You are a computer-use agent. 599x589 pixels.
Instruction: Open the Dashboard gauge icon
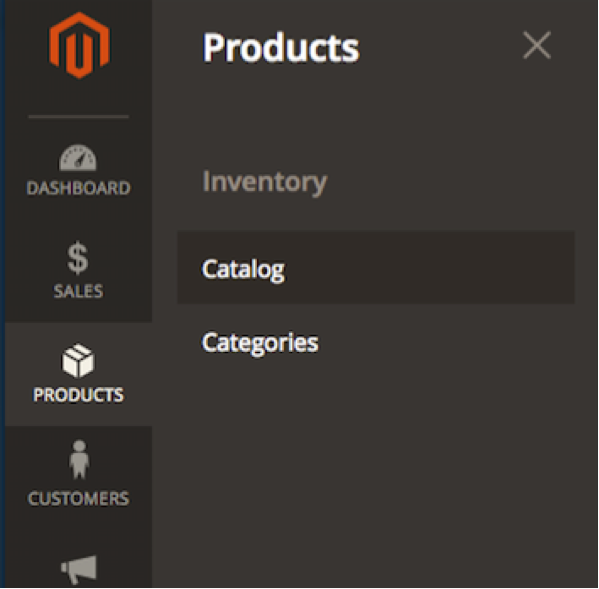pyautogui.click(x=78, y=157)
